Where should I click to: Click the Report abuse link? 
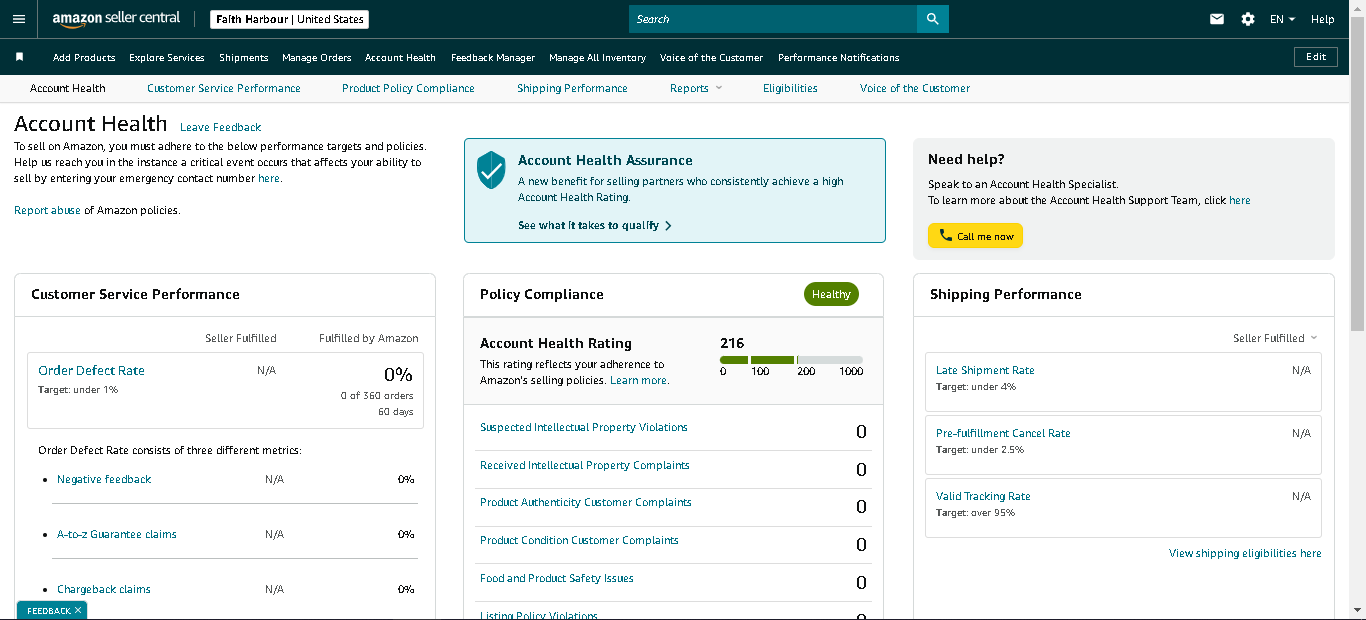(x=47, y=210)
